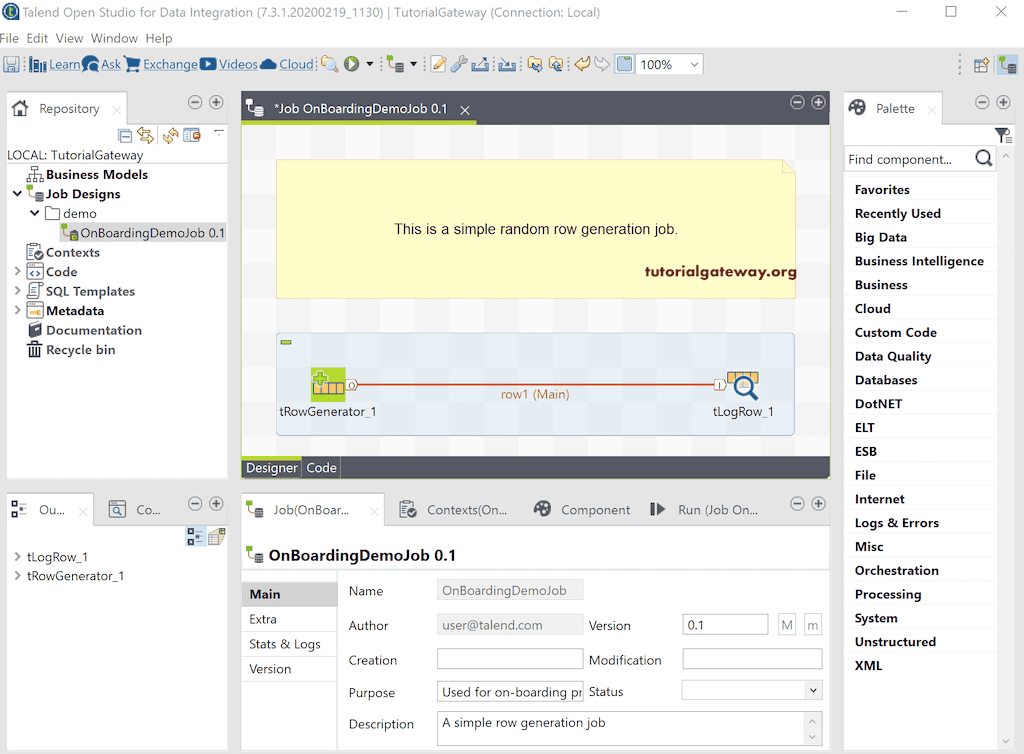Viewport: 1024px width, 754px height.
Task: Click the pencil edit toolbar icon
Action: 439,64
